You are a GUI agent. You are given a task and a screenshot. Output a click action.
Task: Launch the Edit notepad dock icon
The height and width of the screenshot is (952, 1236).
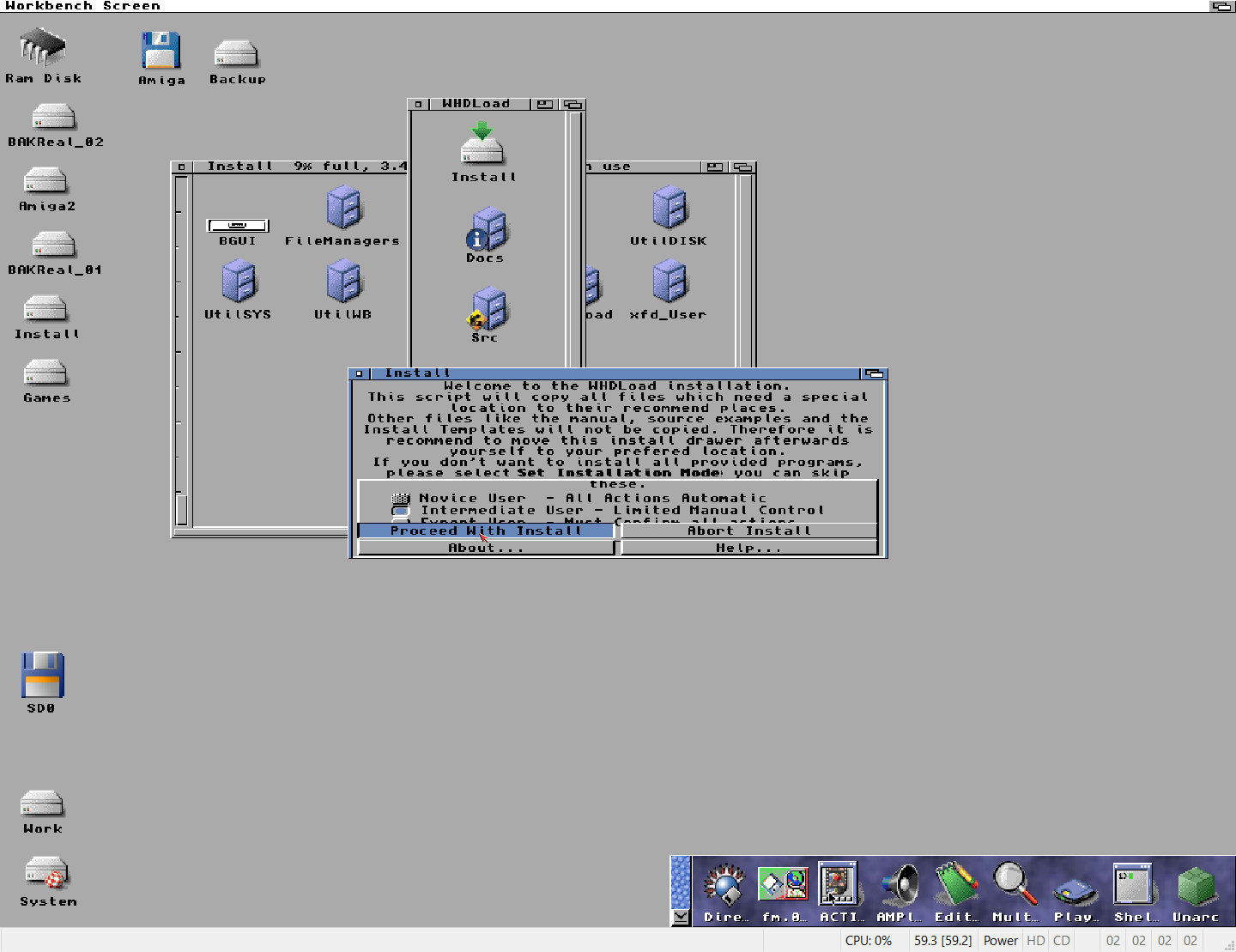pos(956,884)
